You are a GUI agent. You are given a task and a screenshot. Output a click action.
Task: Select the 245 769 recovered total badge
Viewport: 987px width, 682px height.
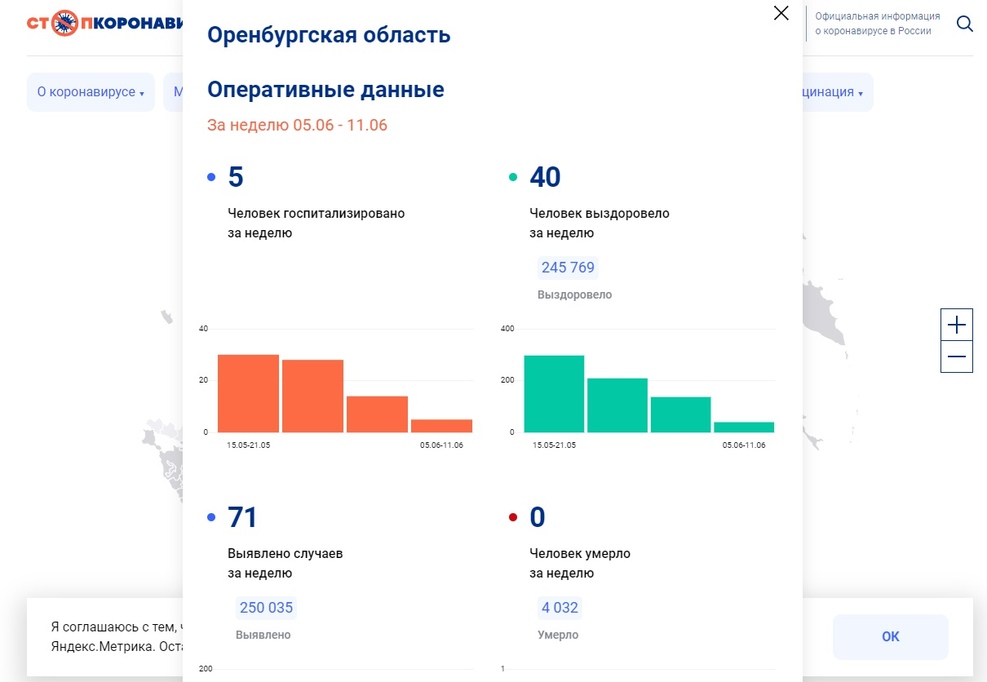click(x=567, y=267)
